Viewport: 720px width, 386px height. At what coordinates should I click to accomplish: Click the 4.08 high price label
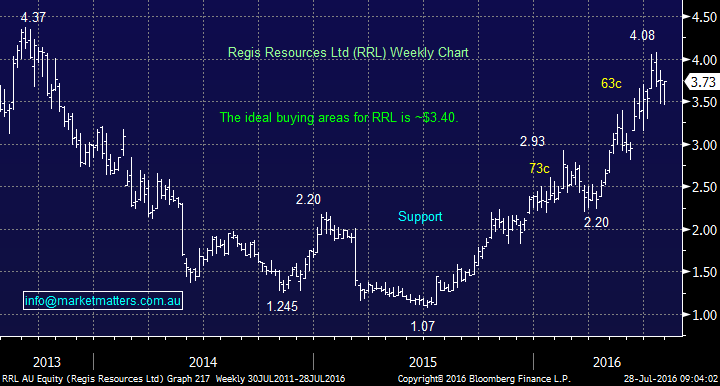pos(642,35)
